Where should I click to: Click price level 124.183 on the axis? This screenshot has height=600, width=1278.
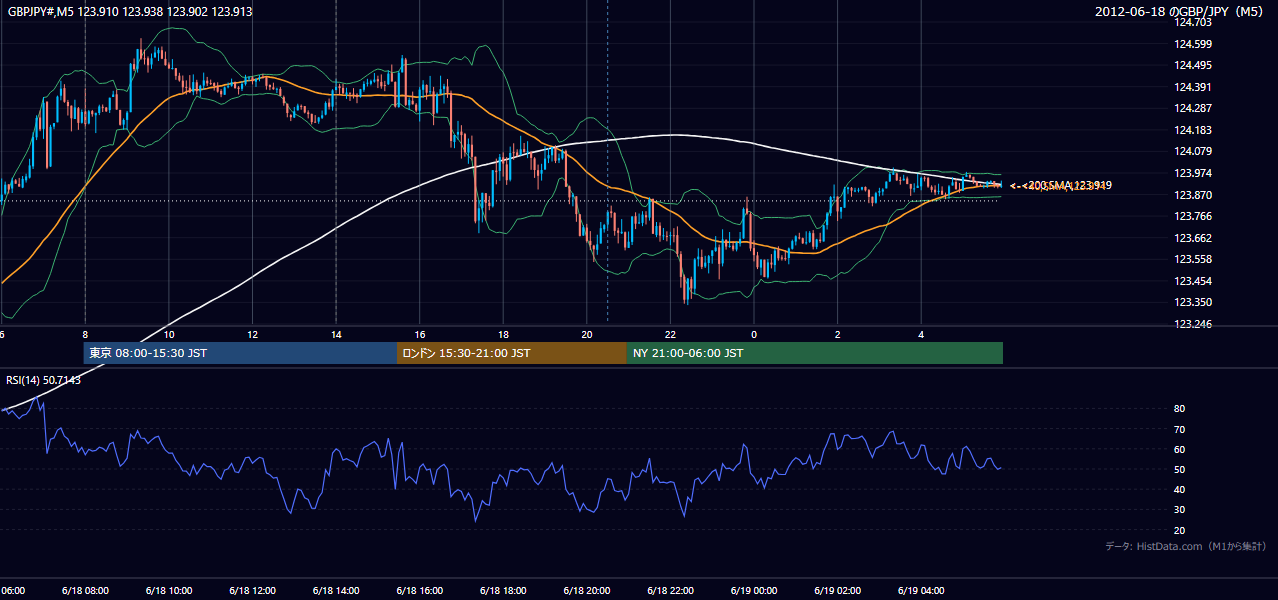(x=1193, y=130)
